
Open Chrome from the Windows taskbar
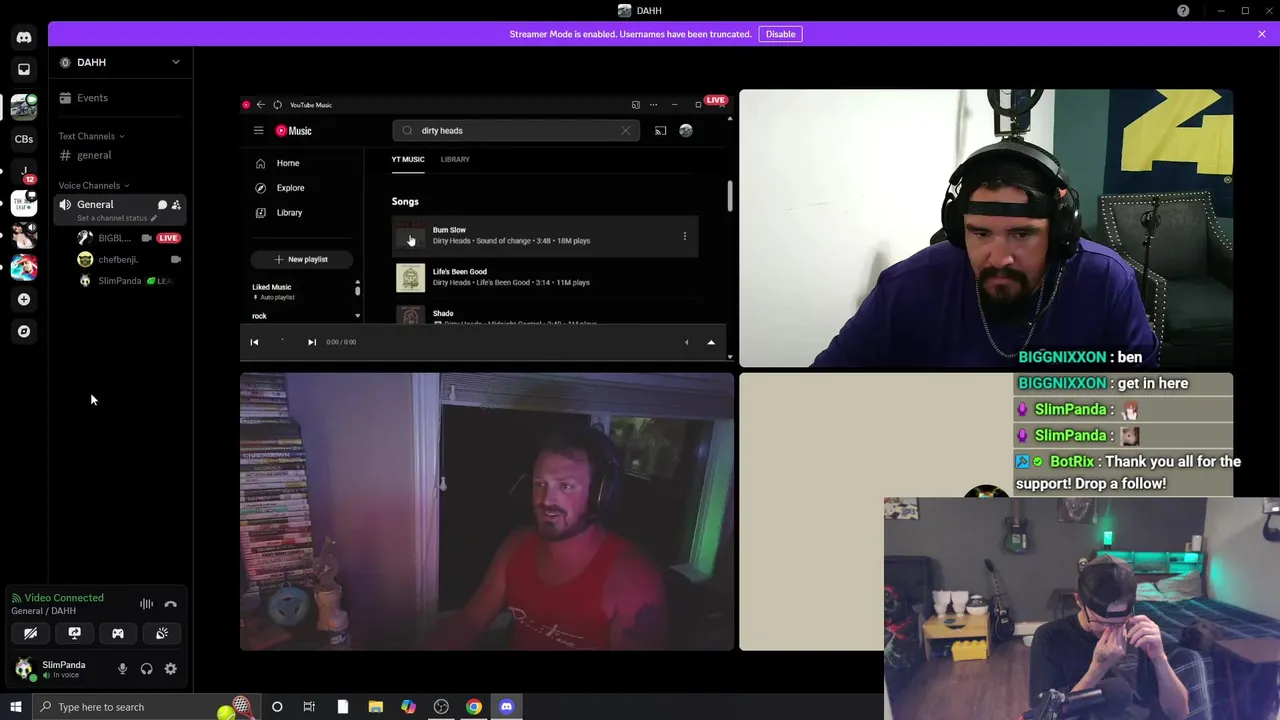pos(474,707)
